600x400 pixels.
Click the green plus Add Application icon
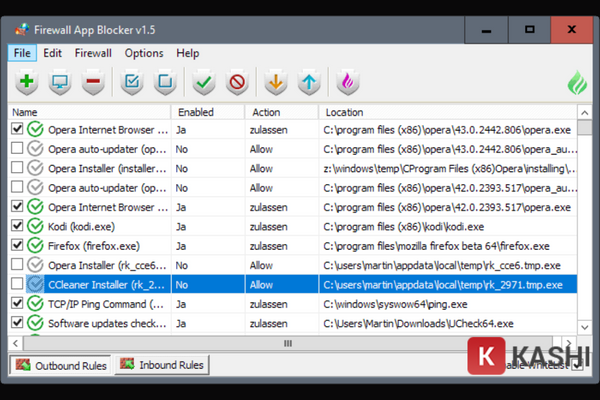click(27, 83)
